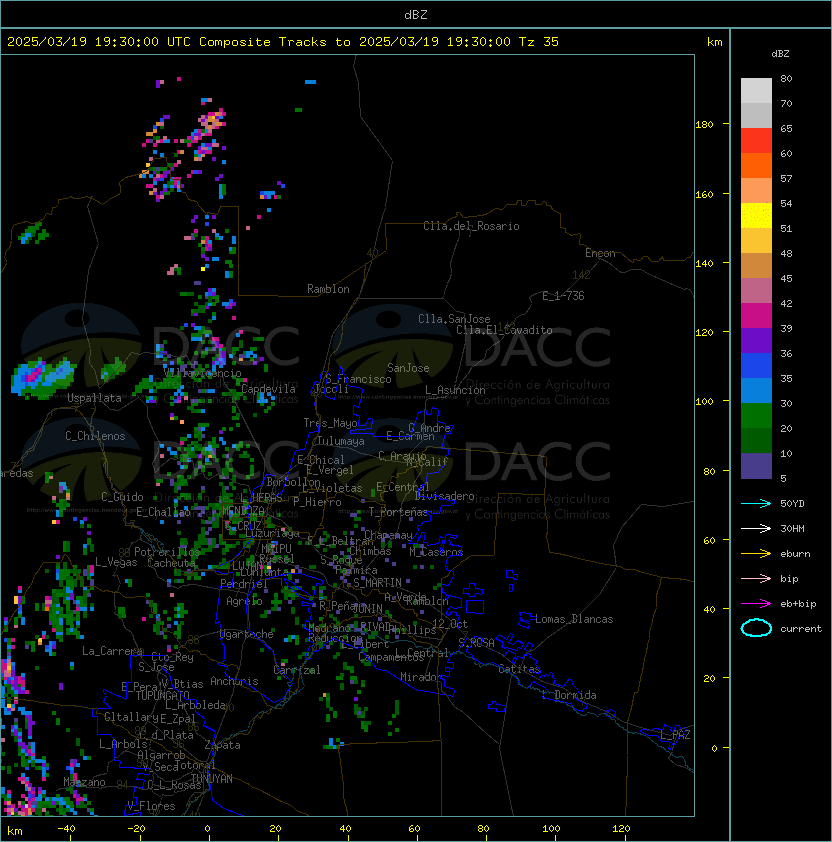Image resolution: width=832 pixels, height=842 pixels.
Task: Click the Clla.del_Rosario place label
Action: 471,226
